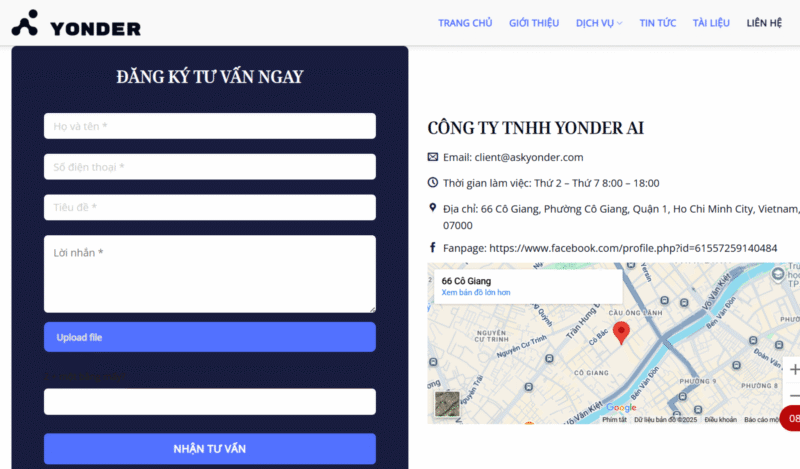Viewport: 800px width, 469px height.
Task: Open Tin tức in navigation
Action: pyautogui.click(x=657, y=23)
